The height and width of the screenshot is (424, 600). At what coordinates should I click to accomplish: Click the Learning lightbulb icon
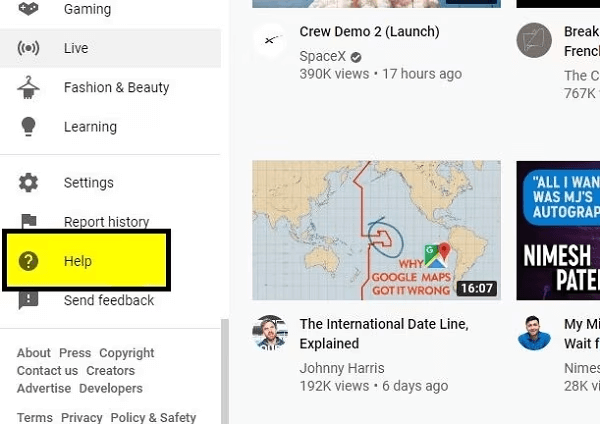(x=29, y=127)
